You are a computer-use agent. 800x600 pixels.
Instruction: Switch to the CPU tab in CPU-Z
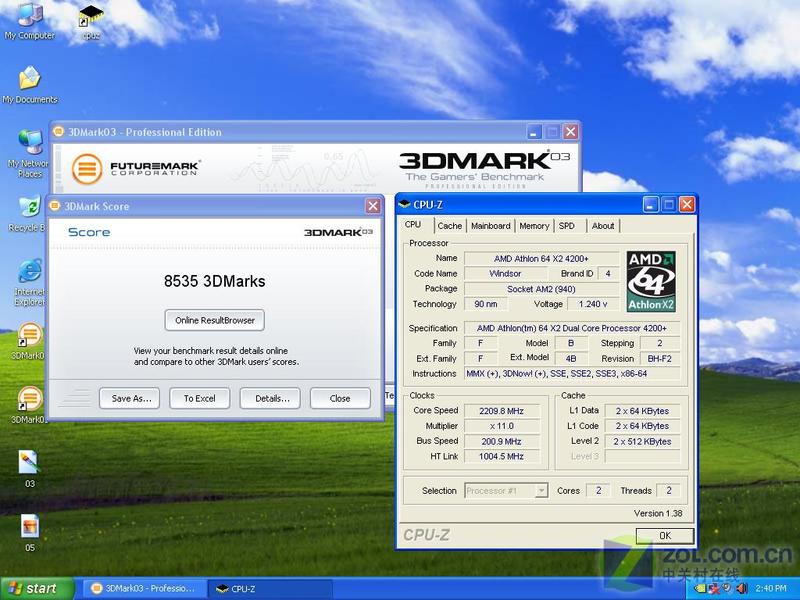pos(413,224)
